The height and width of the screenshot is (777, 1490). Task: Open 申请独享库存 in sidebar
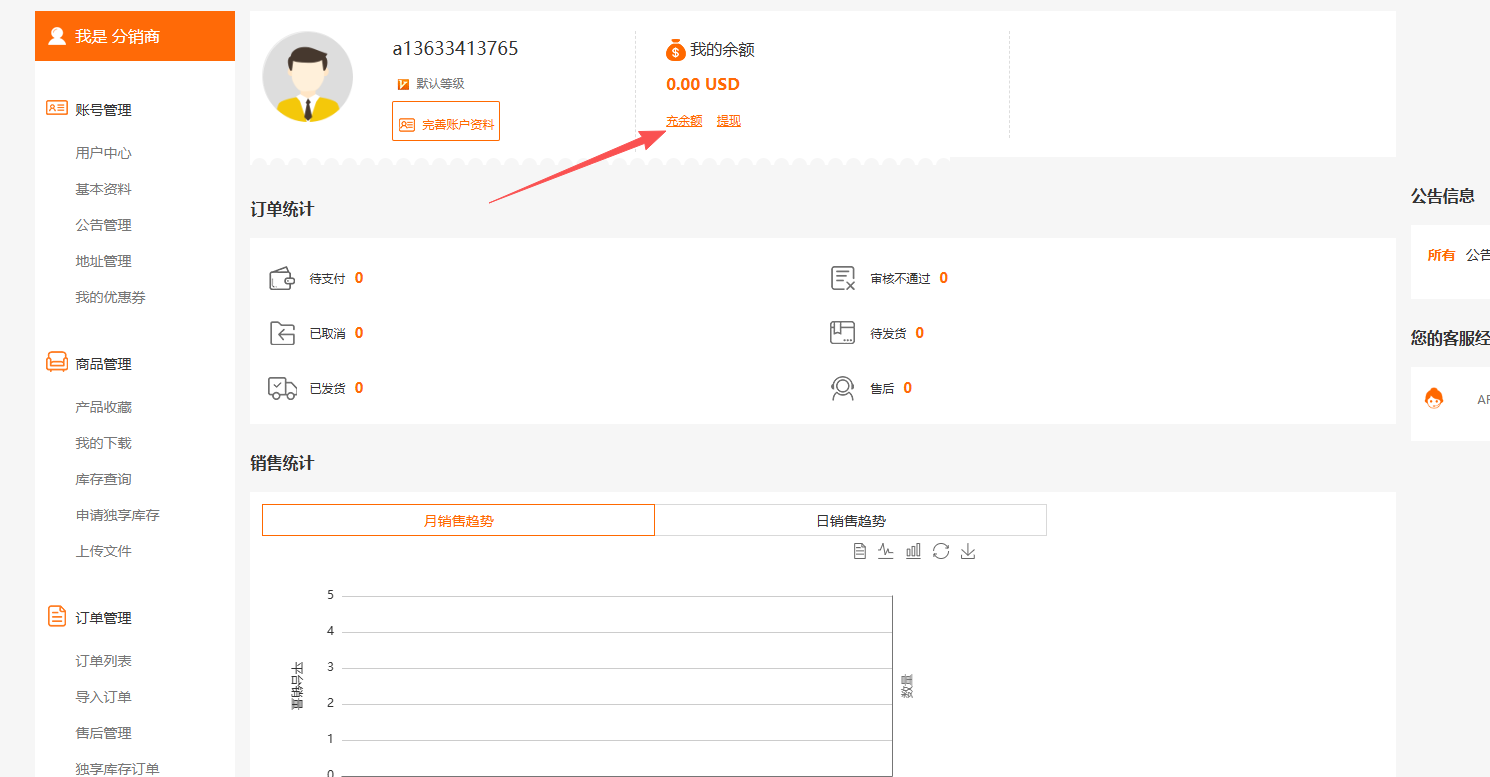[x=117, y=515]
